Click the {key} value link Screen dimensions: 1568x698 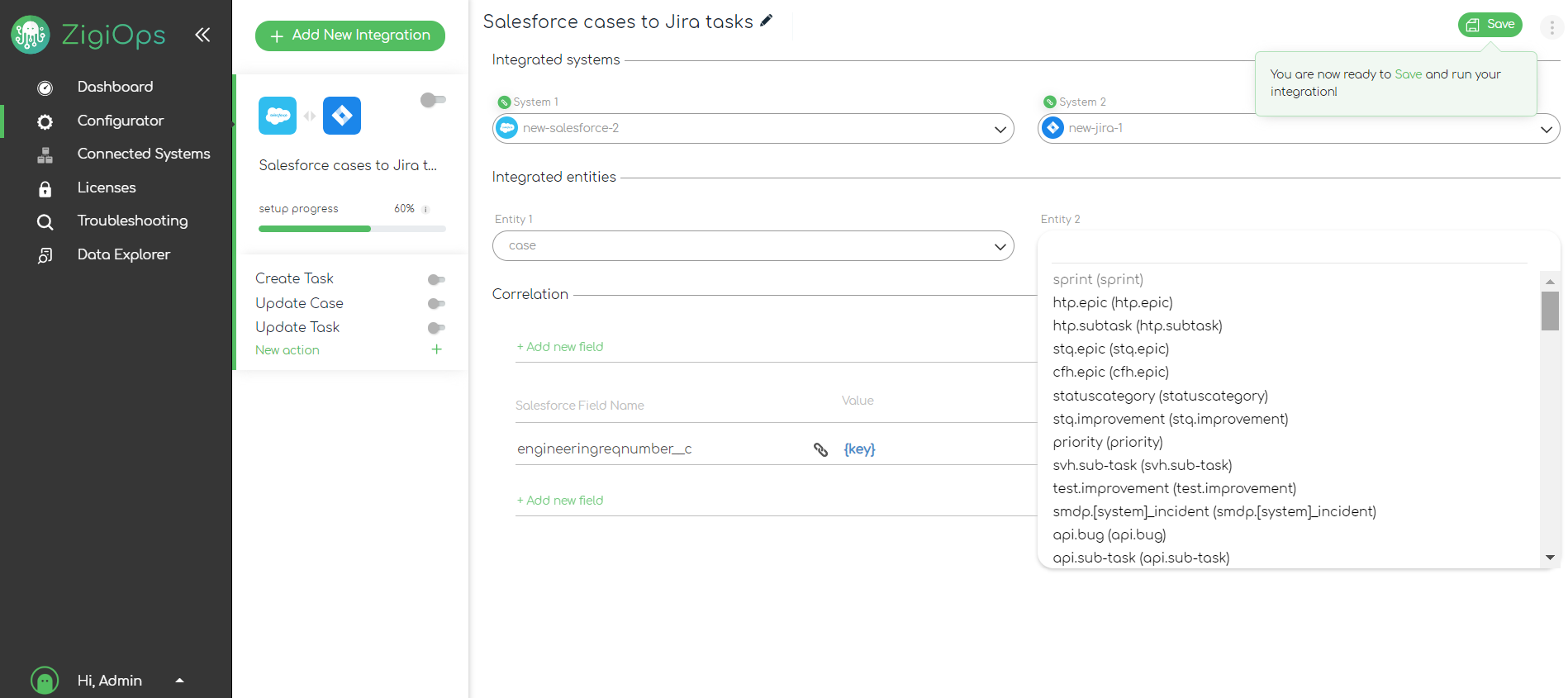tap(859, 449)
